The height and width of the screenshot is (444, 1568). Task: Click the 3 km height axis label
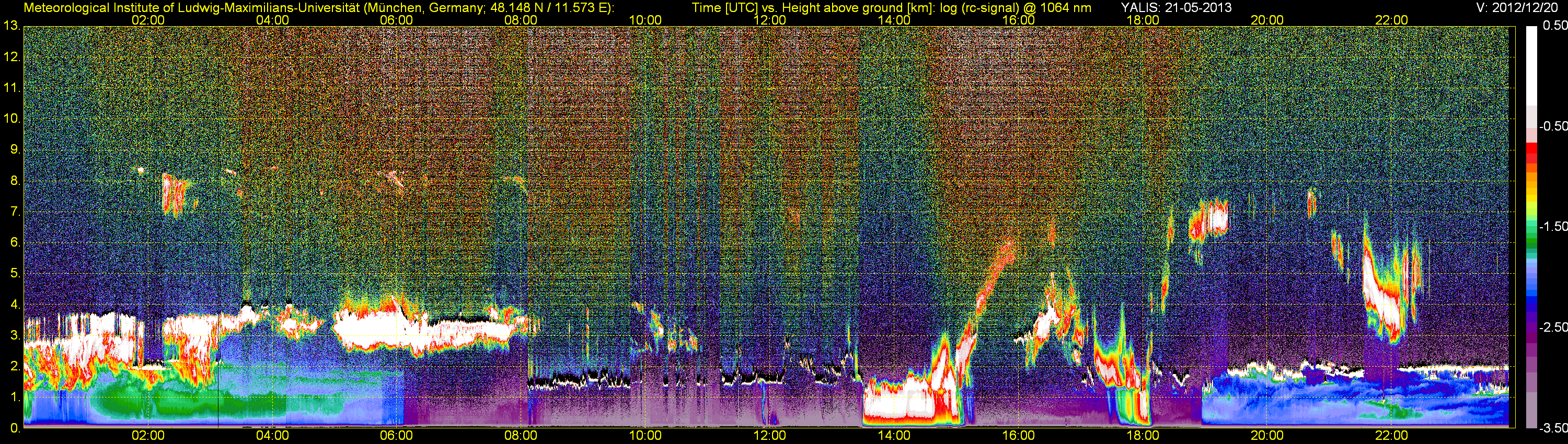pos(15,335)
